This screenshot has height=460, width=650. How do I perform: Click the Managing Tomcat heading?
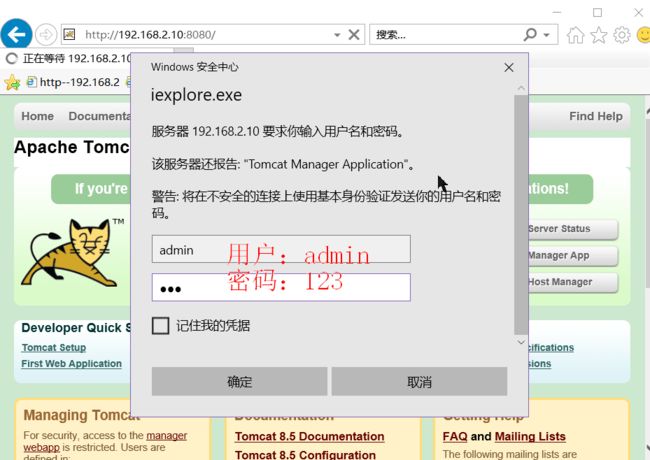click(x=81, y=415)
